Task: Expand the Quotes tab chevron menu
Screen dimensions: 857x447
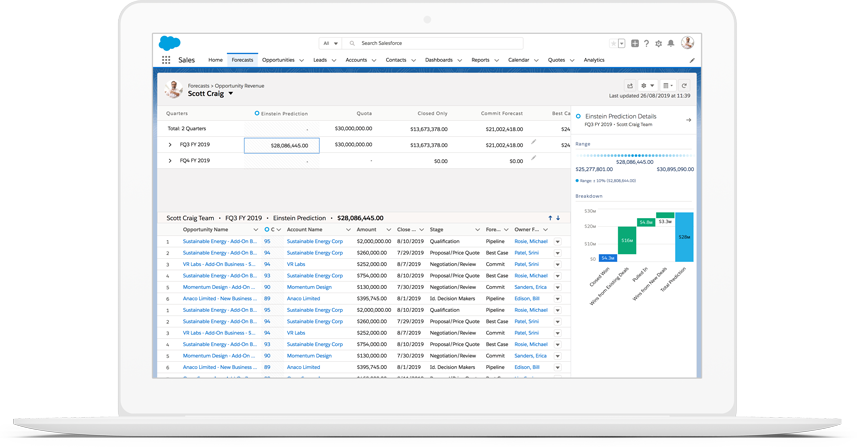Action: point(572,61)
